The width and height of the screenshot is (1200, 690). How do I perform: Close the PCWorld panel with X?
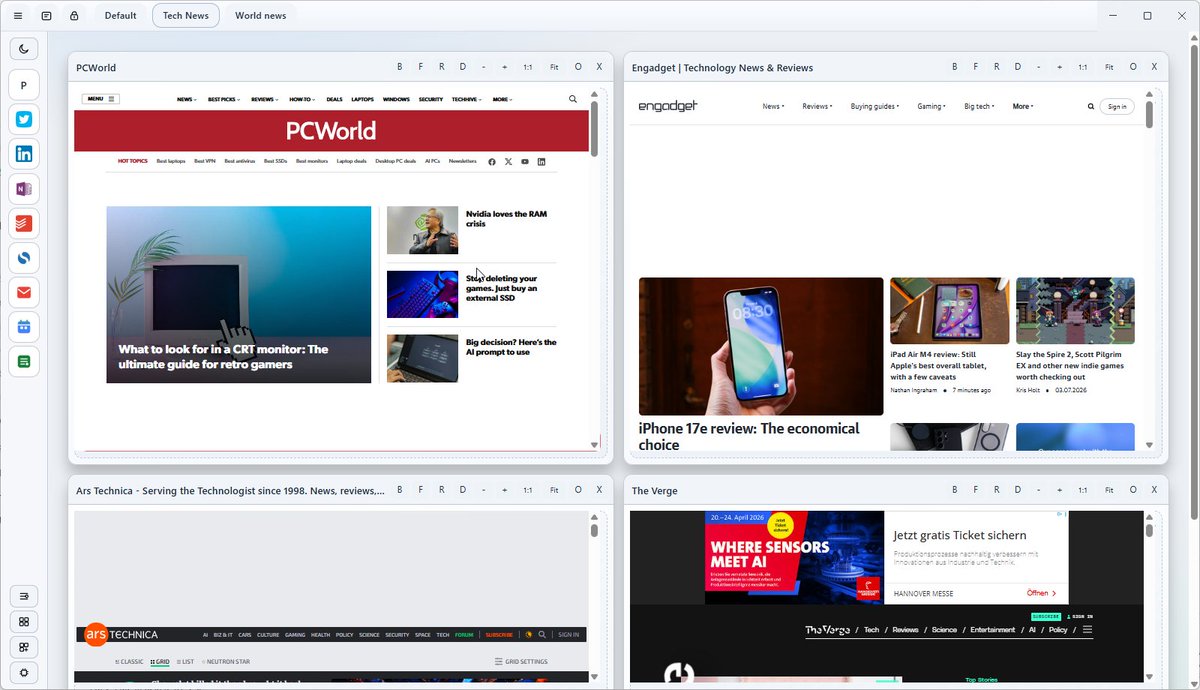pyautogui.click(x=599, y=67)
